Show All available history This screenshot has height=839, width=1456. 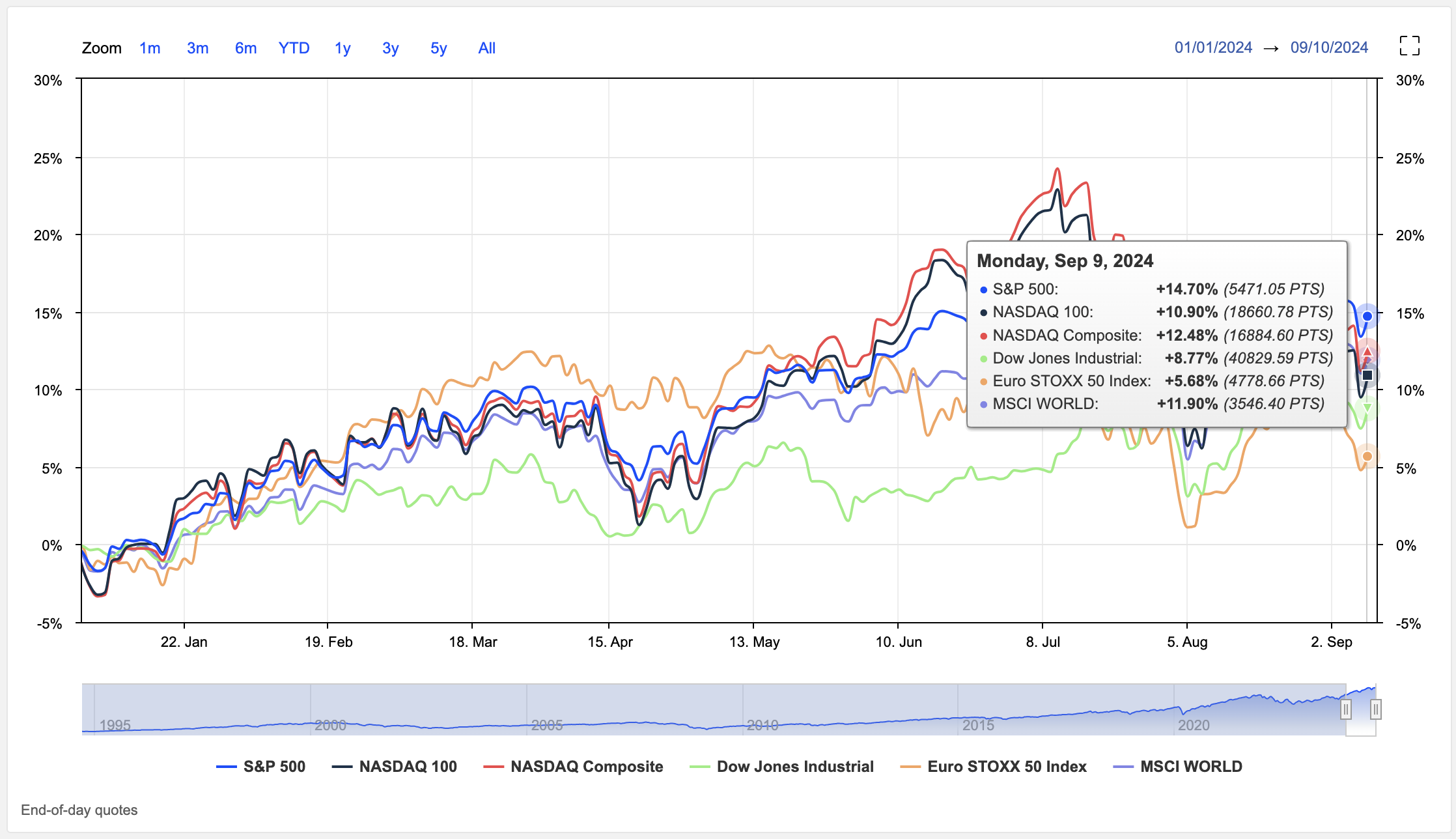coord(486,48)
